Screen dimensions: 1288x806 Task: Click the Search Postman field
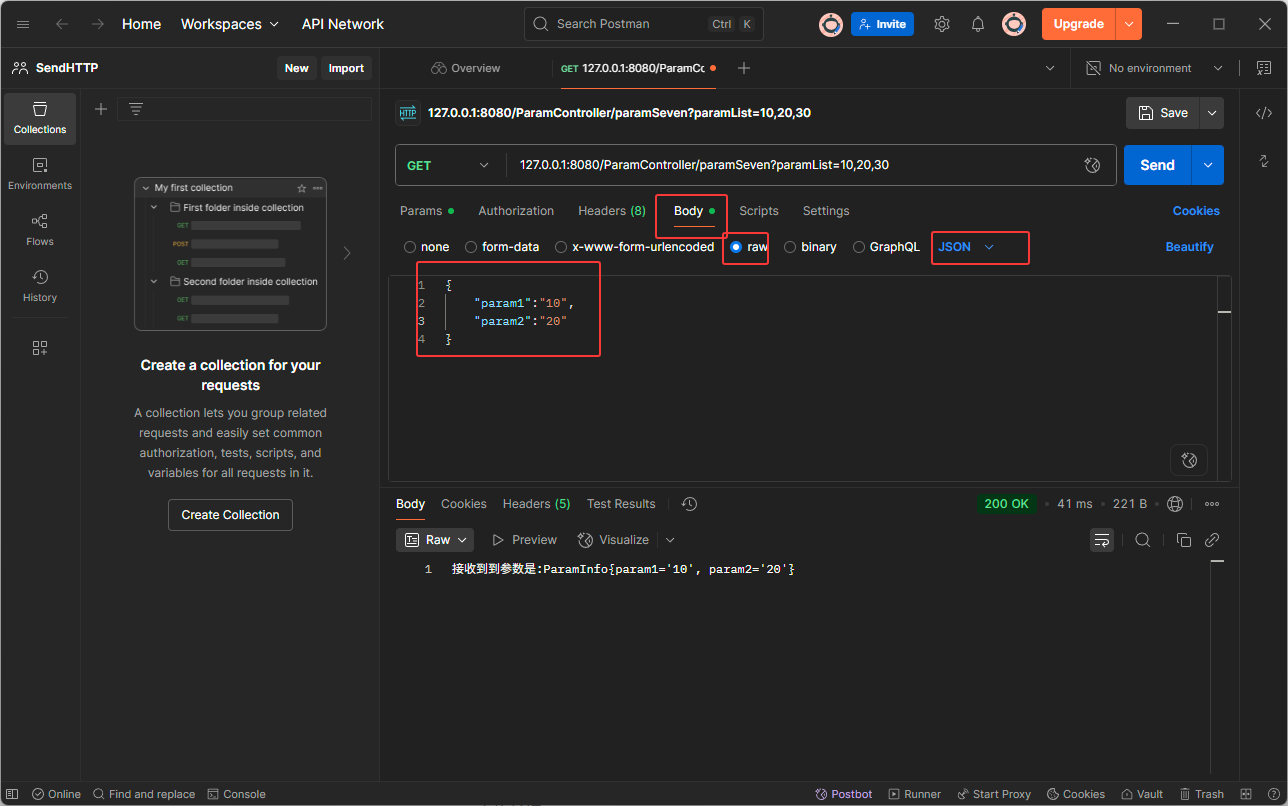(x=644, y=24)
